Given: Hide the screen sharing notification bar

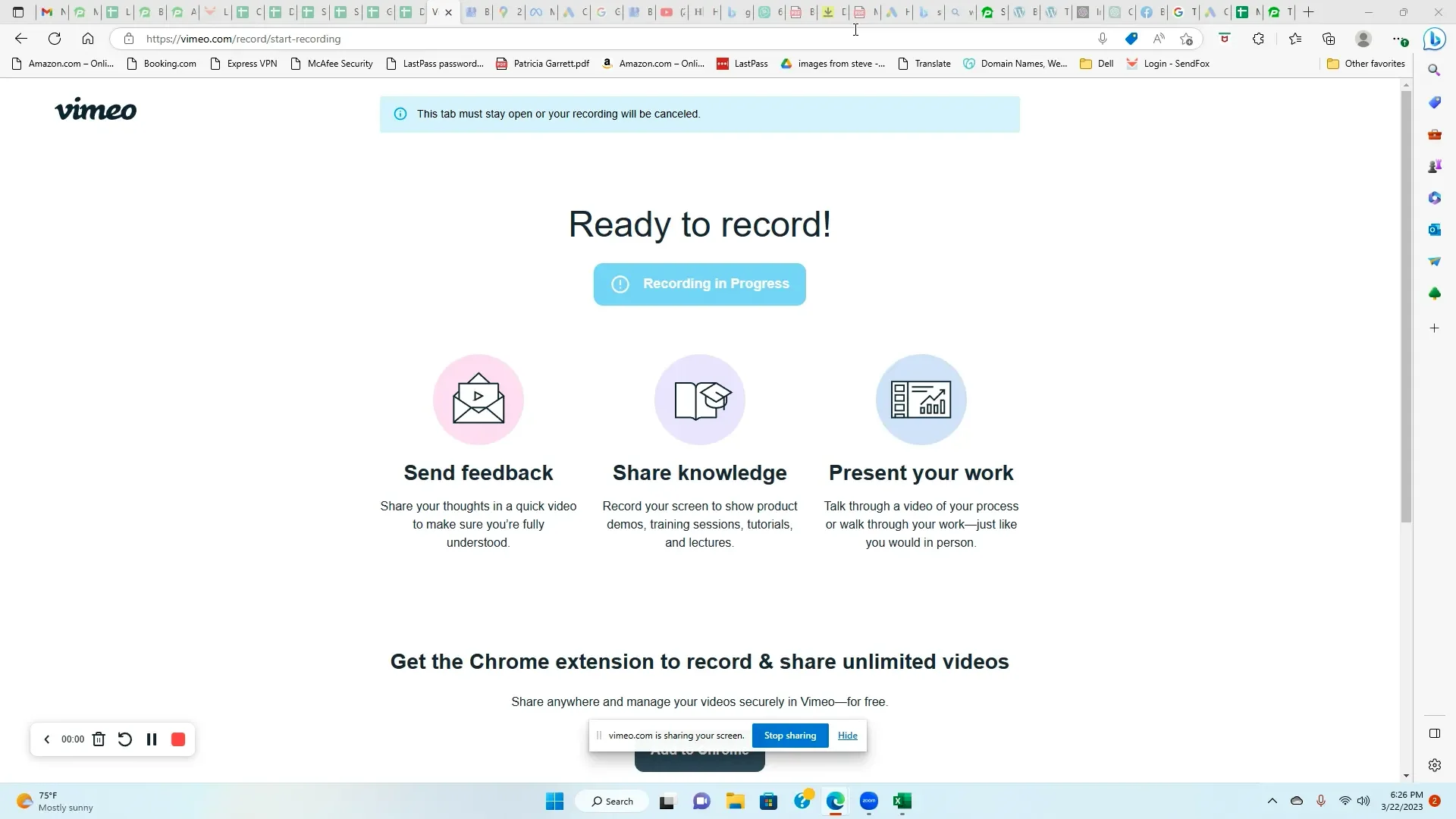Looking at the screenshot, I should [848, 736].
